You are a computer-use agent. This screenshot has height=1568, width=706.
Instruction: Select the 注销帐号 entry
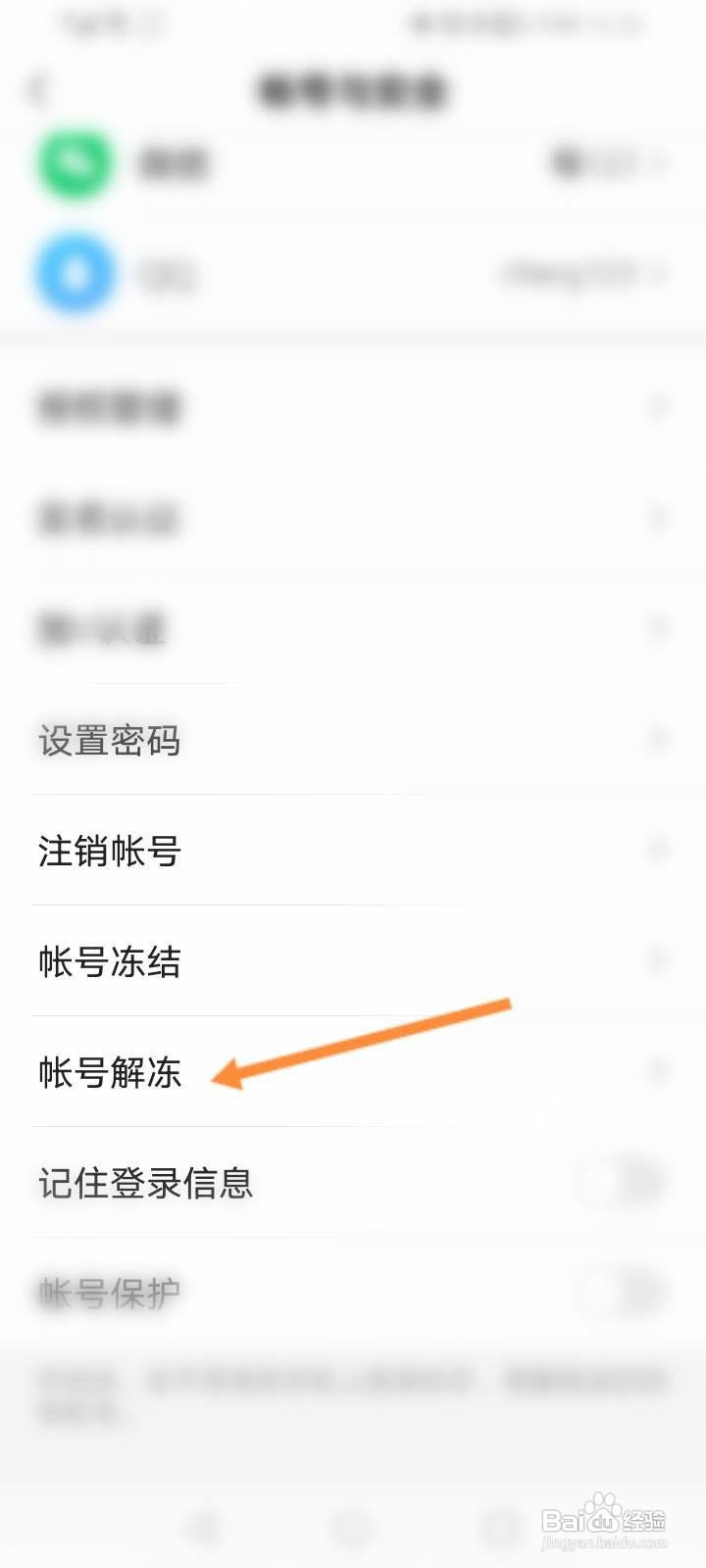click(353, 850)
